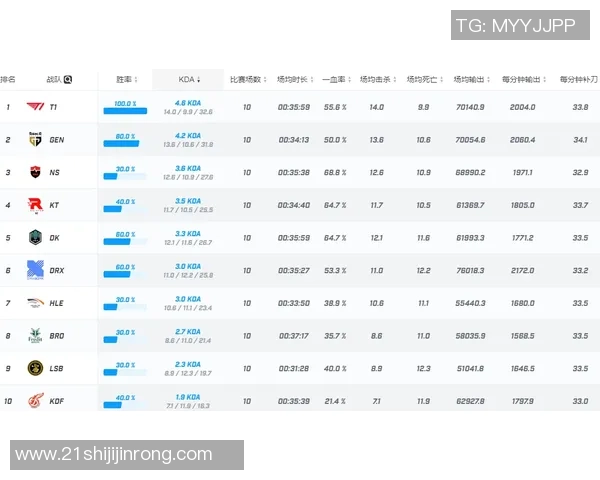
Task: Sort table by KDA column header
Action: [x=189, y=79]
